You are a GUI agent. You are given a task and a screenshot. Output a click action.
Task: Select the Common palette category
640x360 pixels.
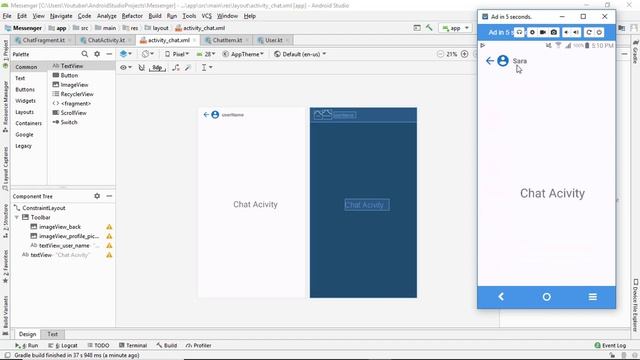pyautogui.click(x=26, y=67)
